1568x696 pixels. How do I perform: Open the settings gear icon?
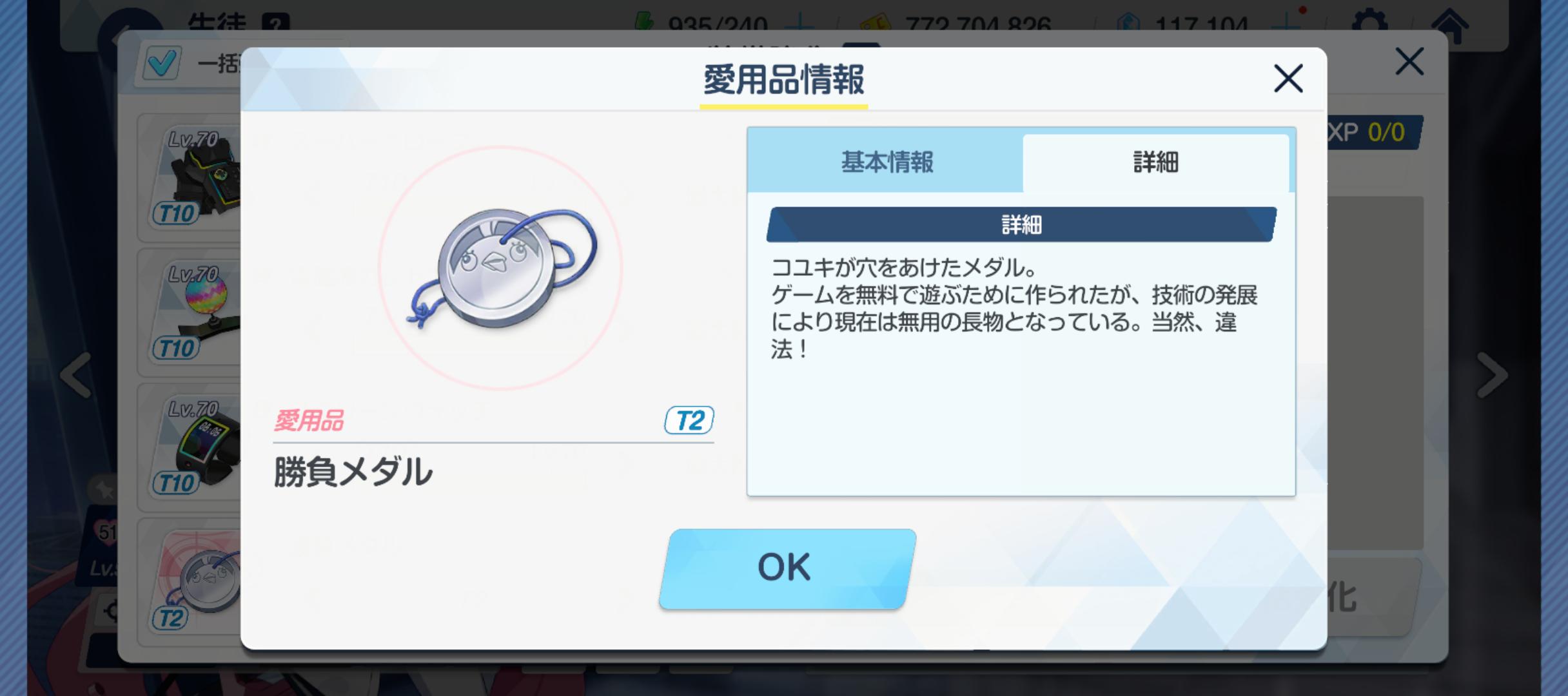click(x=1369, y=22)
